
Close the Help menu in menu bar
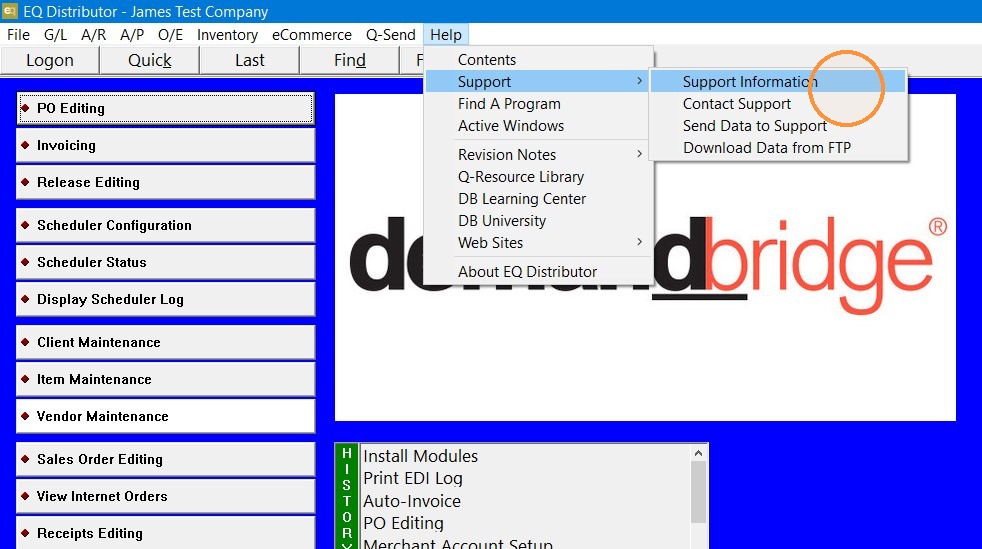(445, 35)
